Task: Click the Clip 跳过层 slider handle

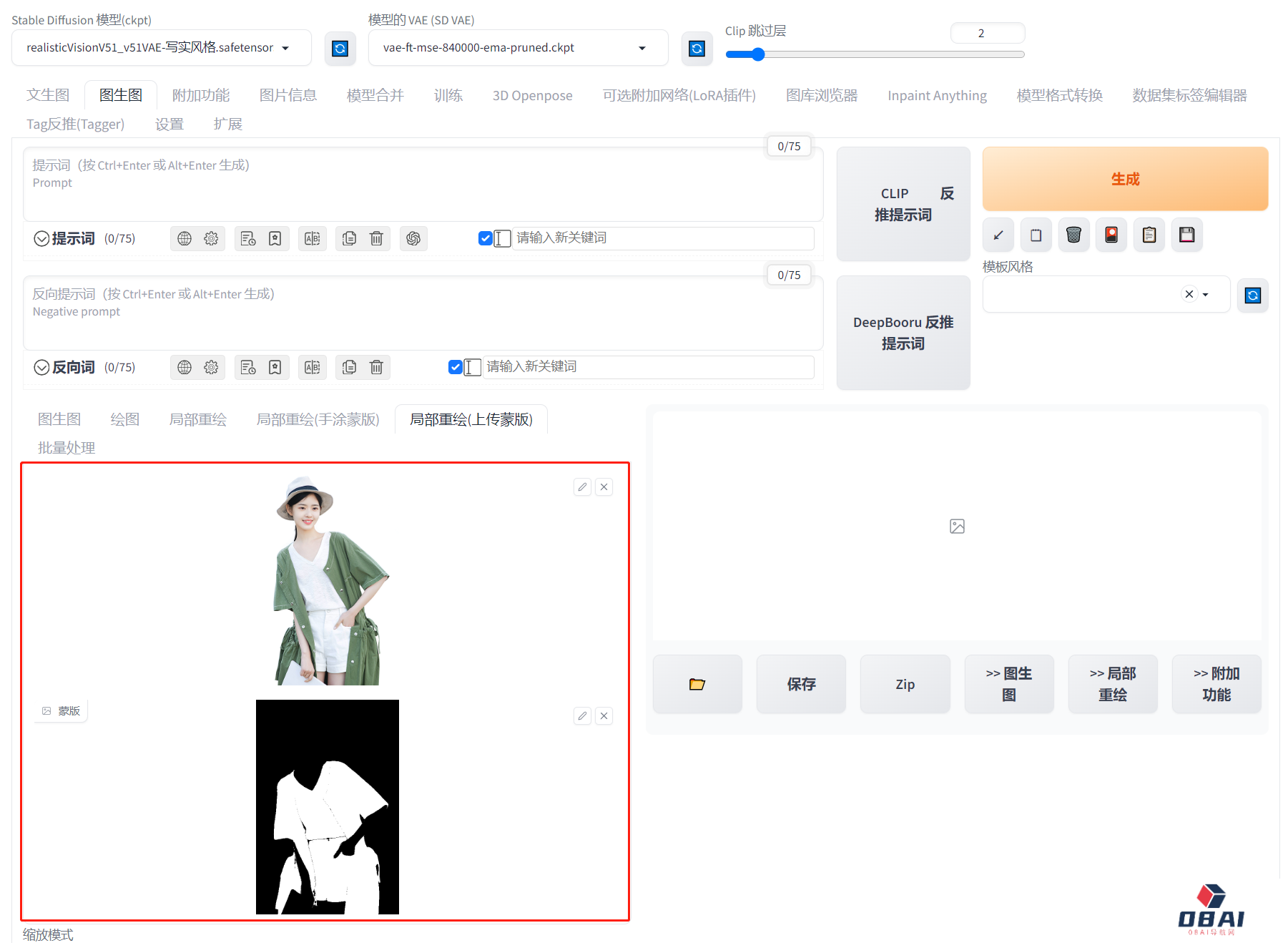Action: (758, 54)
